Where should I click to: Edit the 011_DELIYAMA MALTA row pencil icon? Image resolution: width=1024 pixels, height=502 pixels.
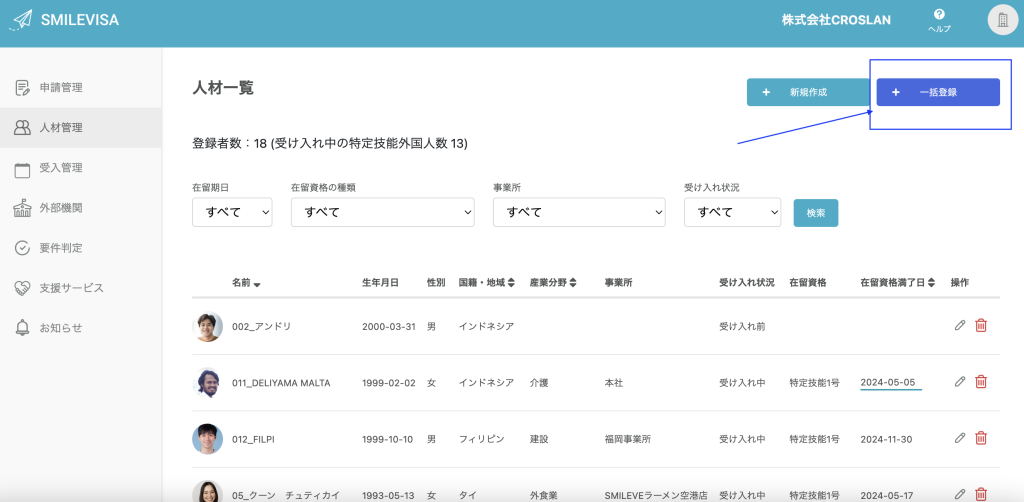(959, 381)
